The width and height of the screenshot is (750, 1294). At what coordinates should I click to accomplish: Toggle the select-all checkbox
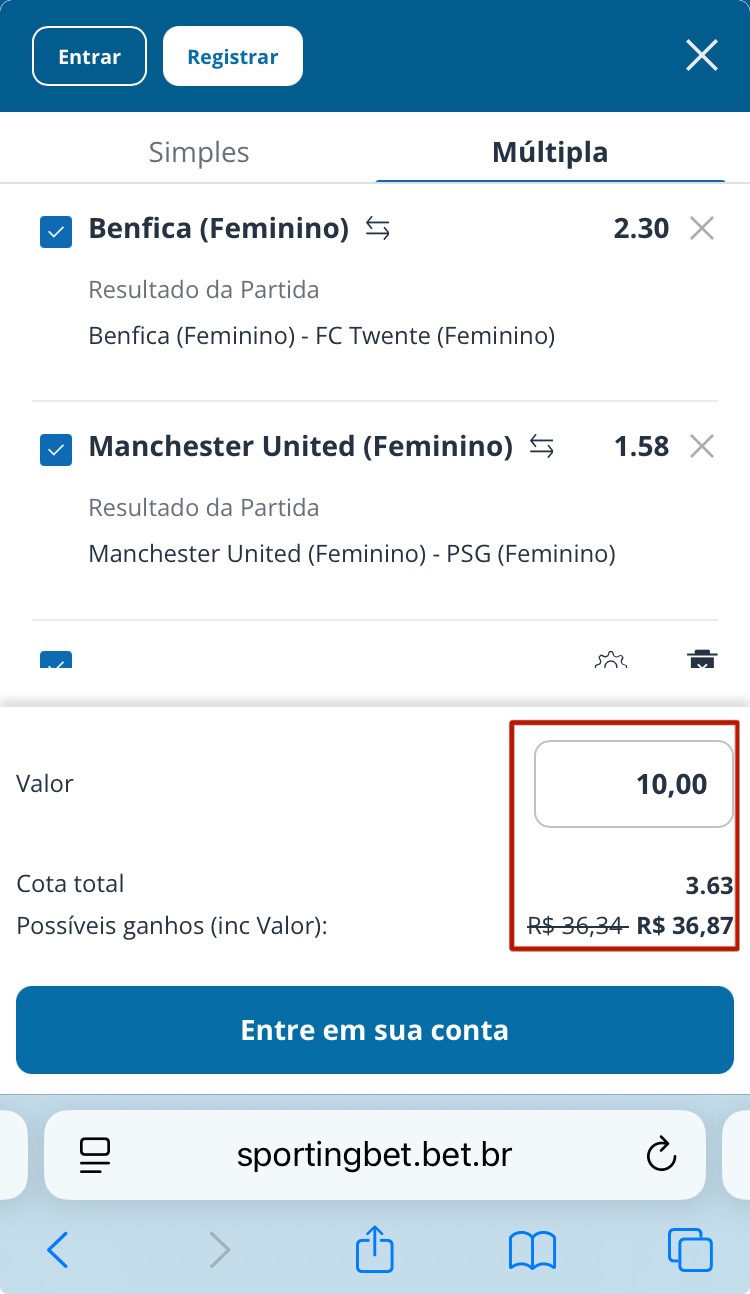tap(56, 661)
